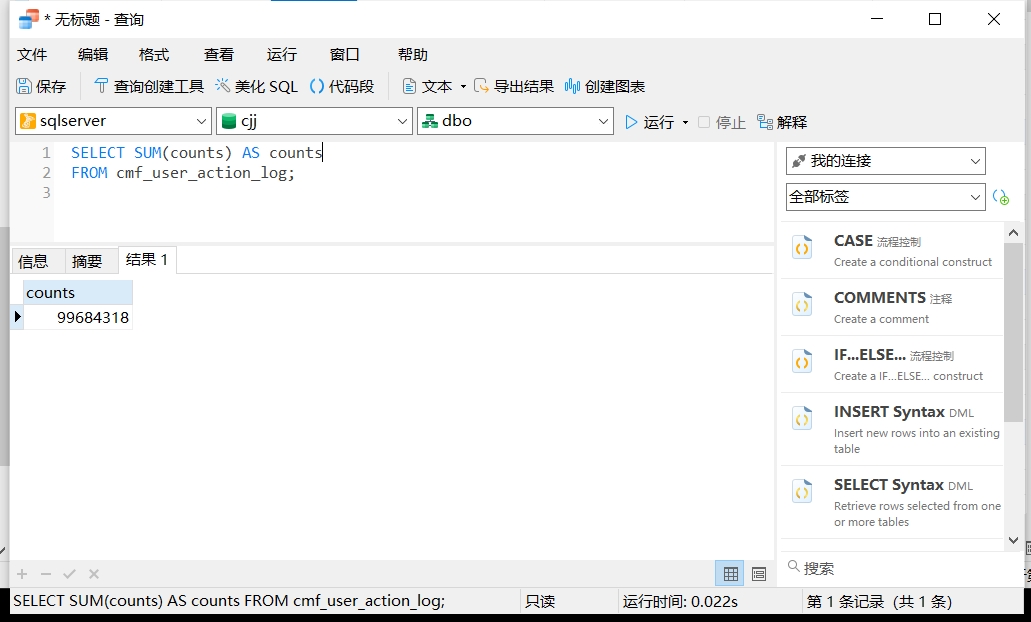The width and height of the screenshot is (1031, 622).
Task: Open the cjj database dropdown
Action: 314,121
